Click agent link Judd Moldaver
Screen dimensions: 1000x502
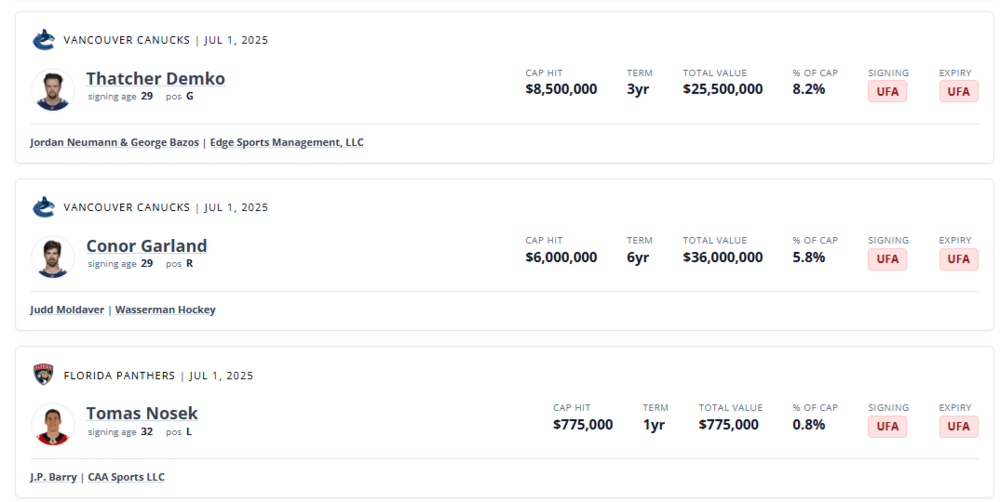67,310
